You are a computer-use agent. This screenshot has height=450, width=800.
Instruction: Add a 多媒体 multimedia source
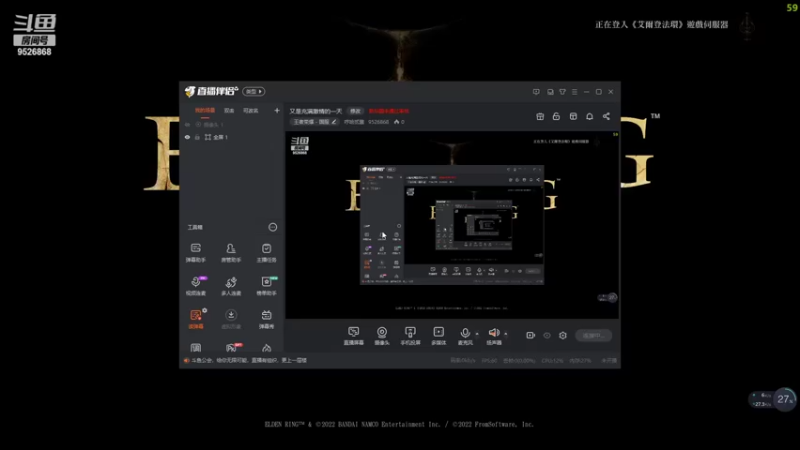click(438, 336)
